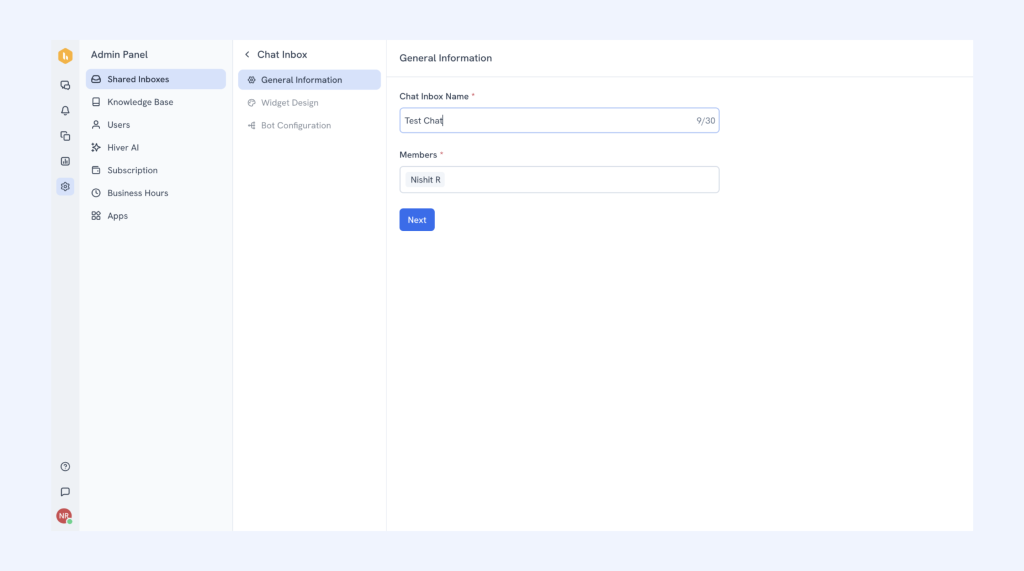Open the Users admin section

(118, 125)
